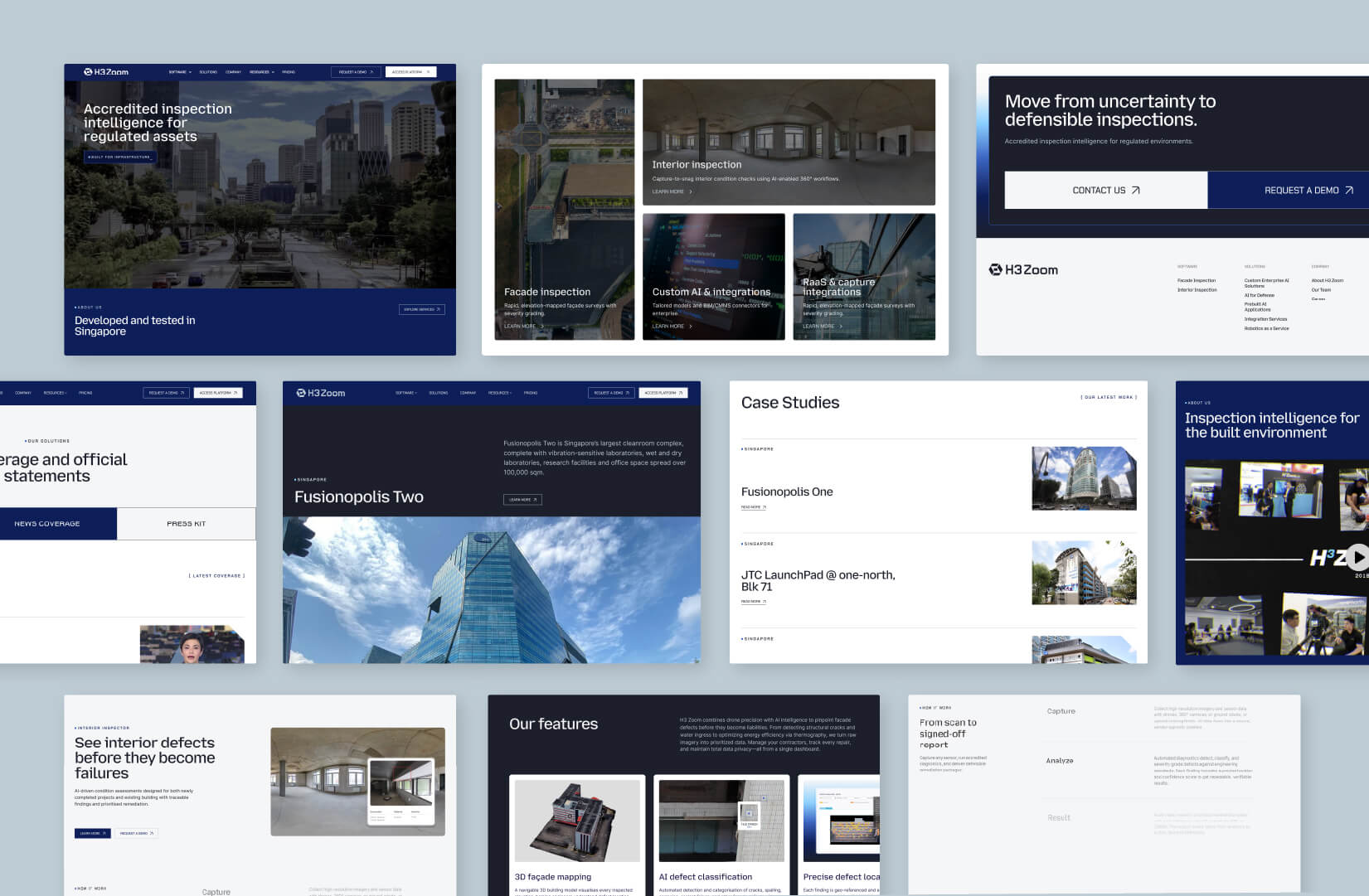
Task: Click the H3Zoom logo in the footer panel
Action: [1023, 269]
